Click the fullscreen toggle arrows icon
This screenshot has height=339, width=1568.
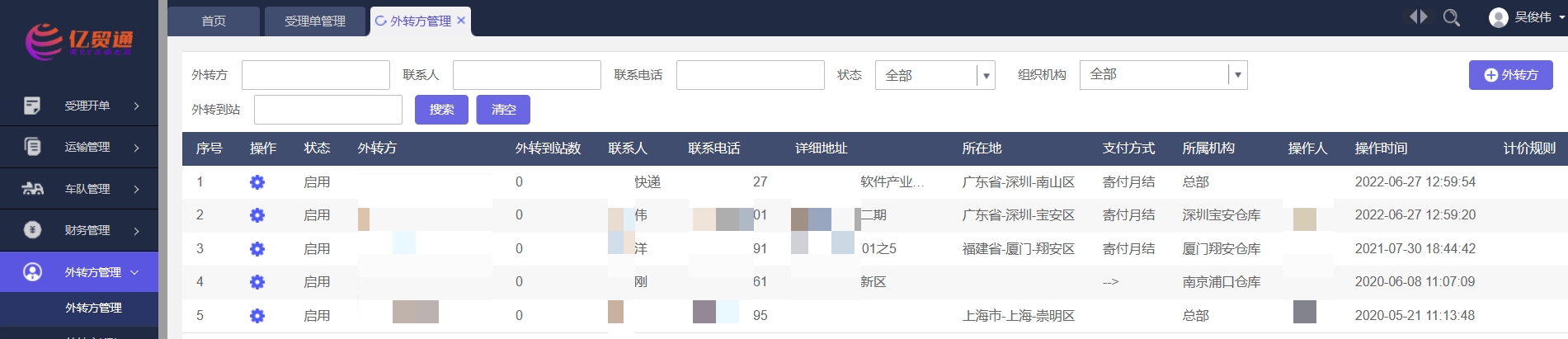click(1418, 17)
